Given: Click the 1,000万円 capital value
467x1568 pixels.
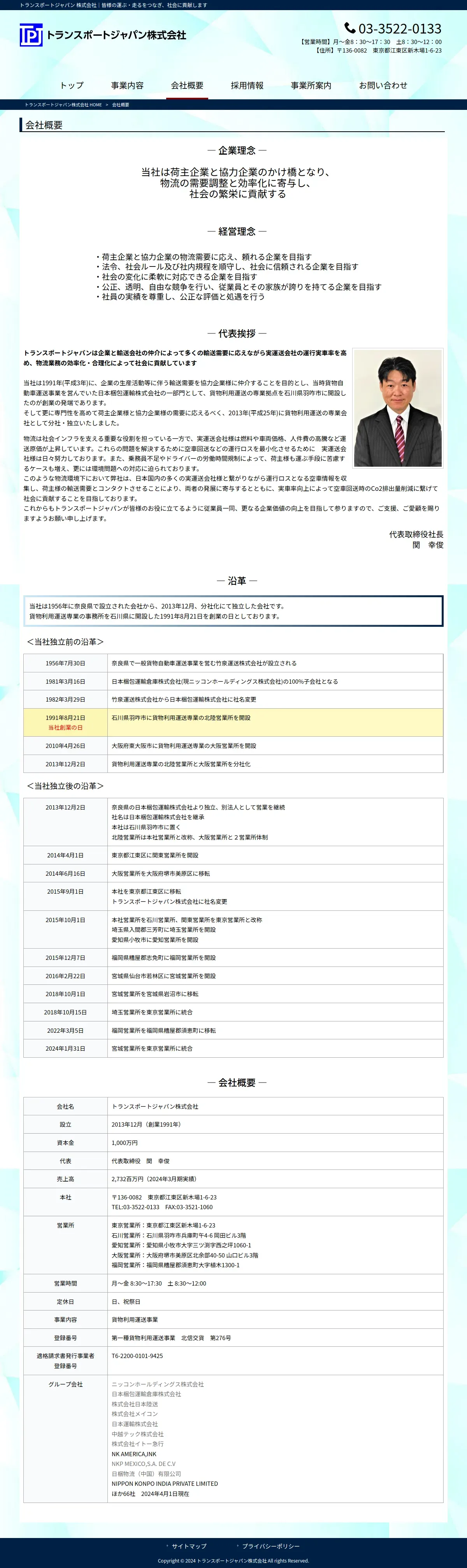Looking at the screenshot, I should pos(125,1143).
